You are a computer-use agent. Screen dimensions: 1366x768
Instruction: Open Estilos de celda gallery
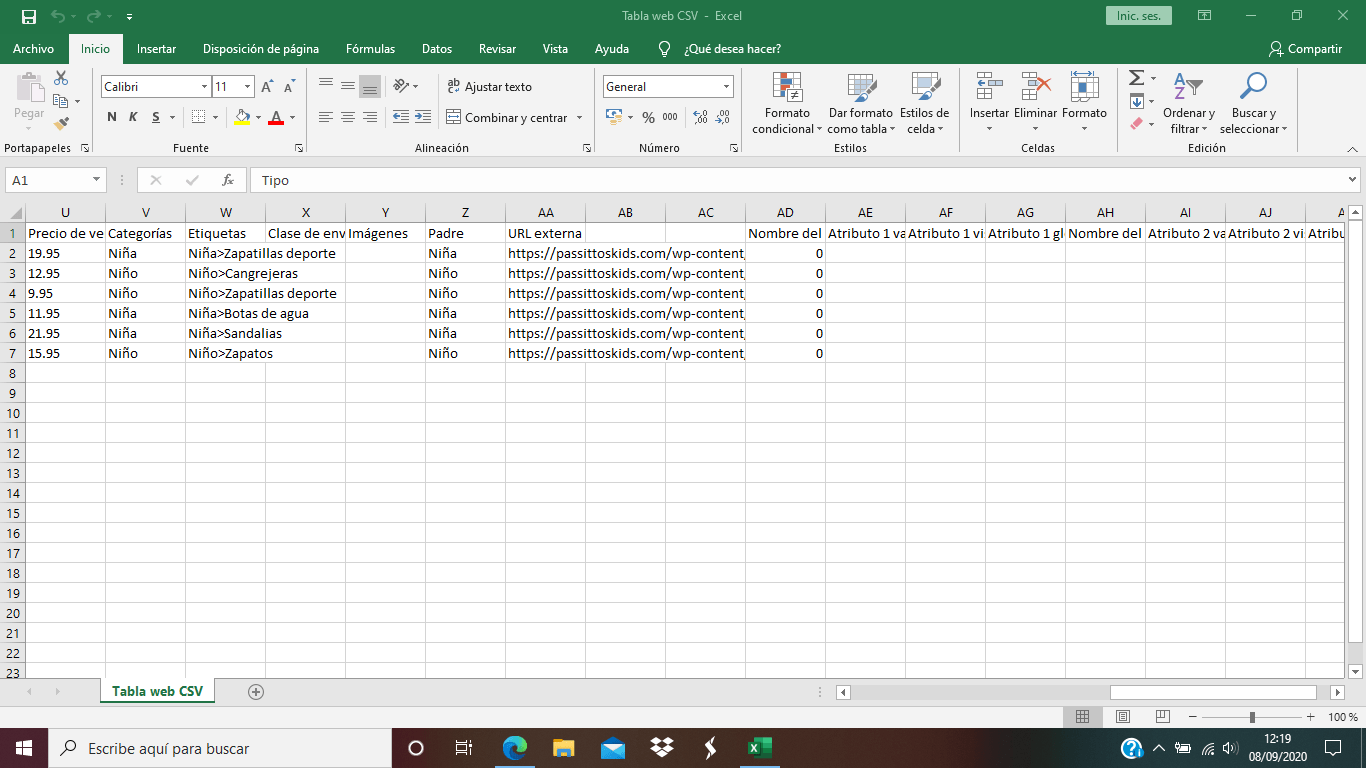tap(924, 103)
